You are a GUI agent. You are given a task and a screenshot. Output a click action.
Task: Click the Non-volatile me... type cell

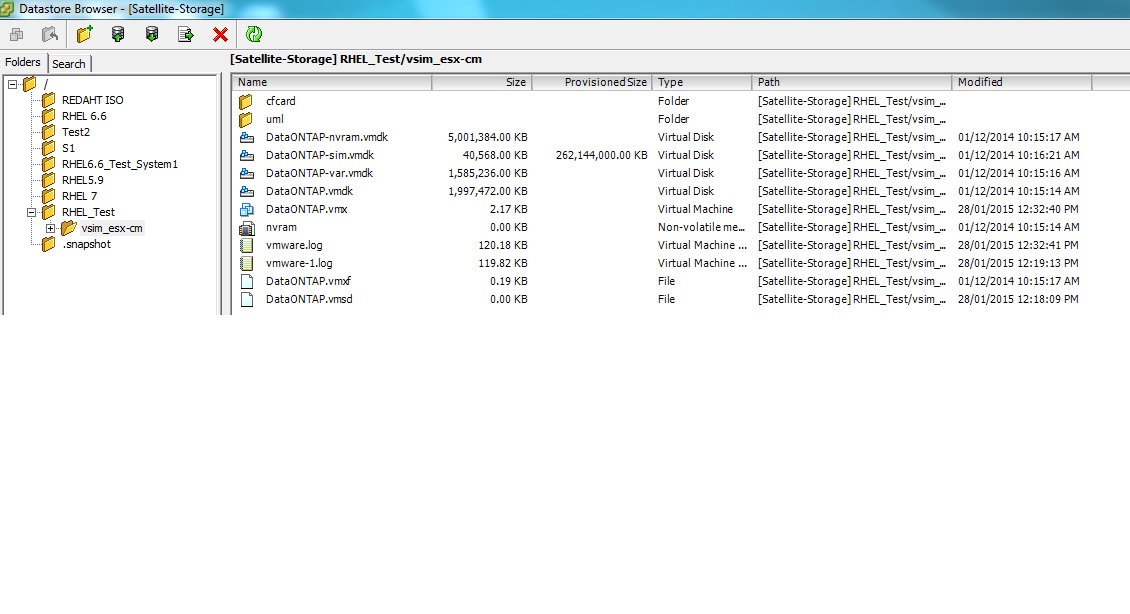(x=701, y=227)
